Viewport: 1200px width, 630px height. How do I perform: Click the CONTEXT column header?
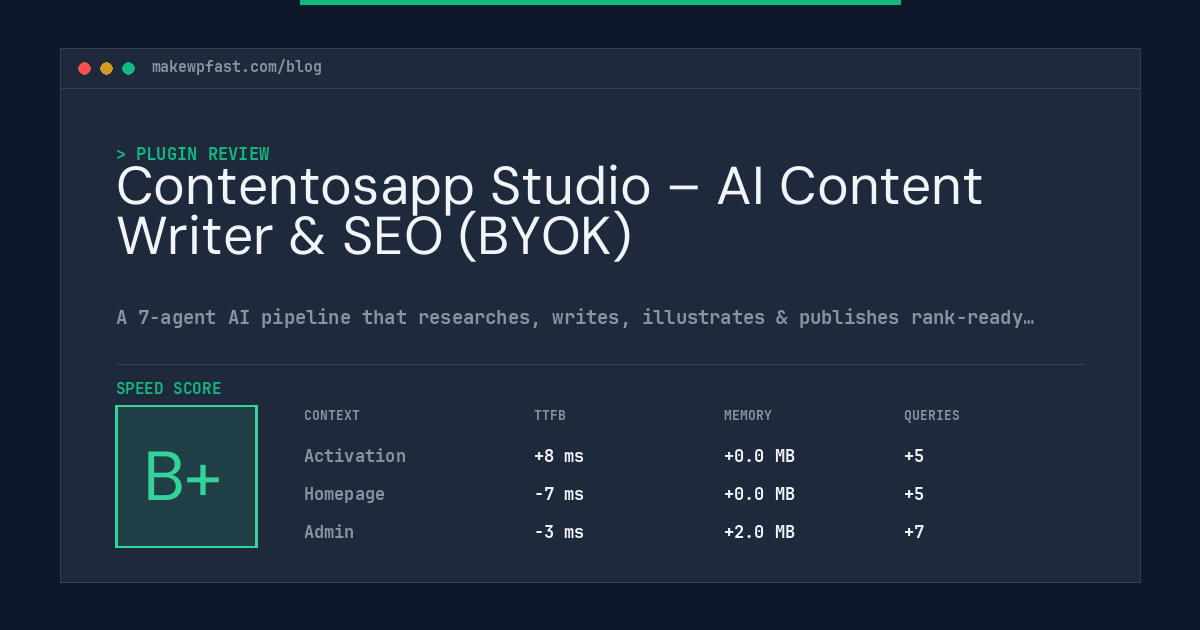point(332,416)
